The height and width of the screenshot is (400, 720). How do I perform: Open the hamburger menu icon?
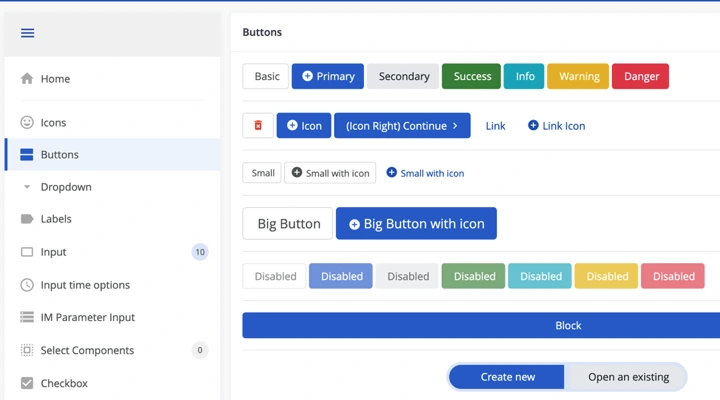28,33
